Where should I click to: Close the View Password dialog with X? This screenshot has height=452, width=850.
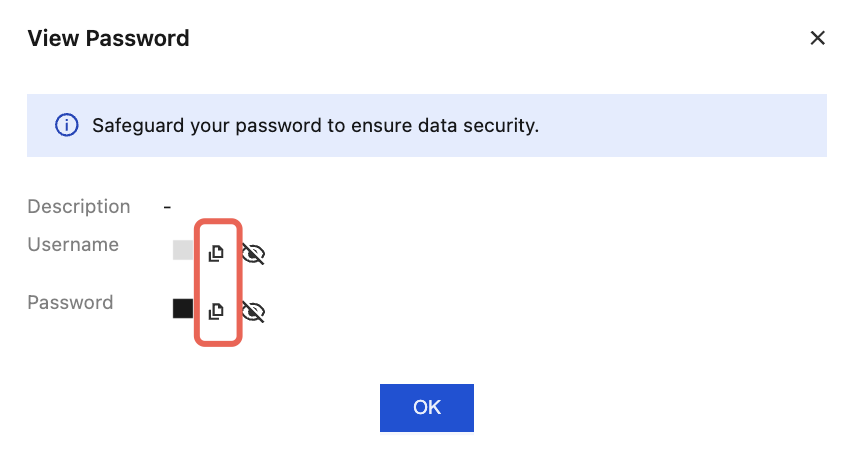[x=817, y=39]
